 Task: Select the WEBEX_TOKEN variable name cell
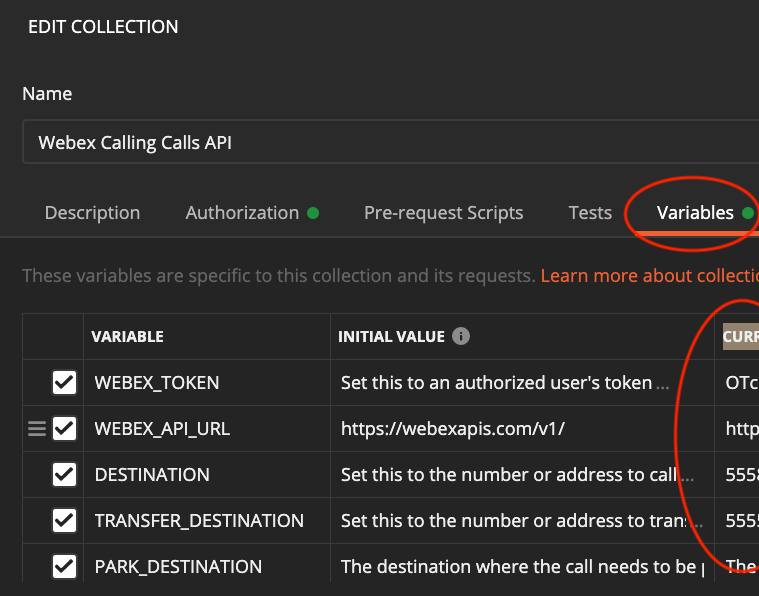coord(207,382)
